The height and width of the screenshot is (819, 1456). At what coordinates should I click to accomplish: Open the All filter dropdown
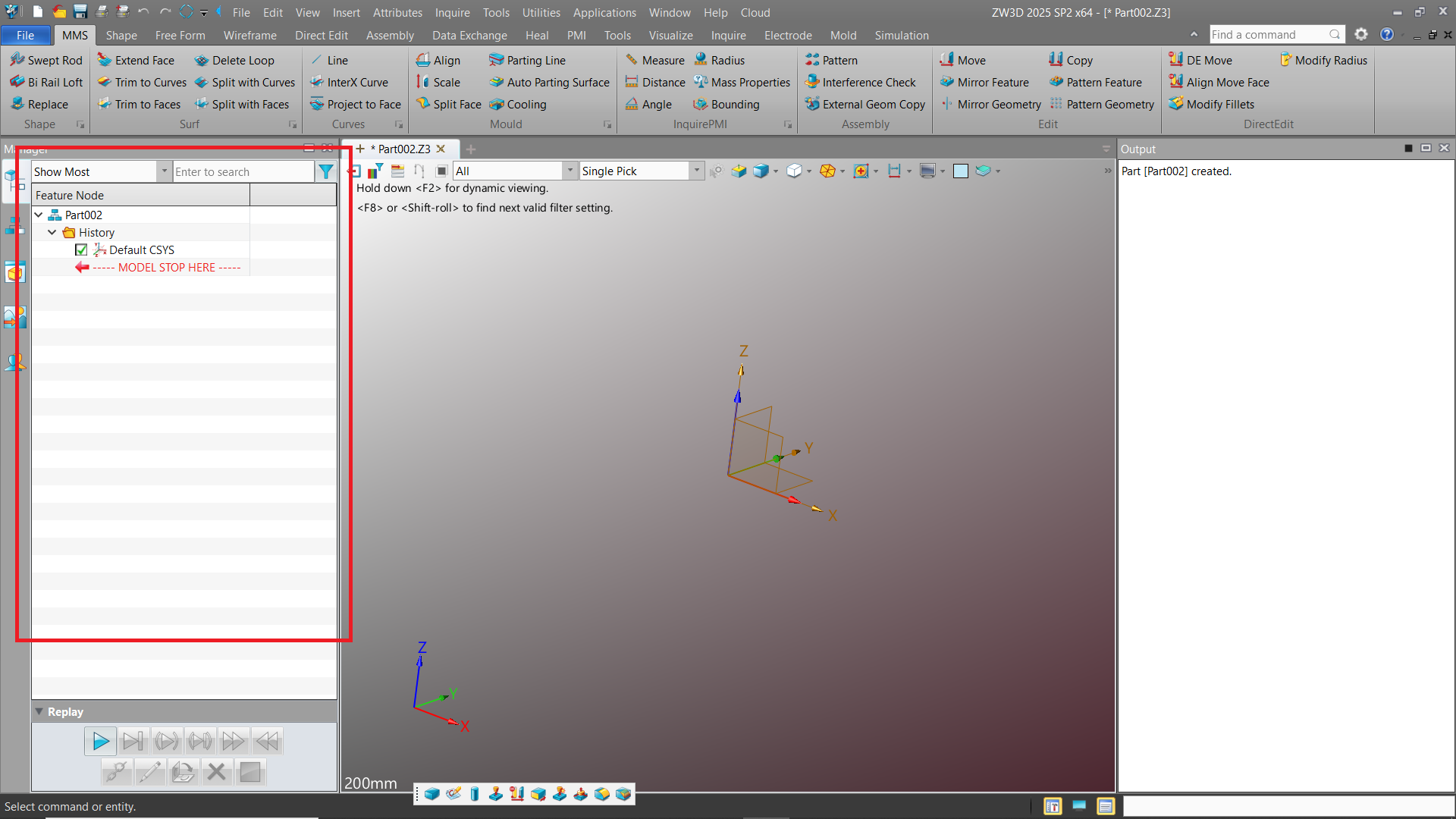point(570,171)
